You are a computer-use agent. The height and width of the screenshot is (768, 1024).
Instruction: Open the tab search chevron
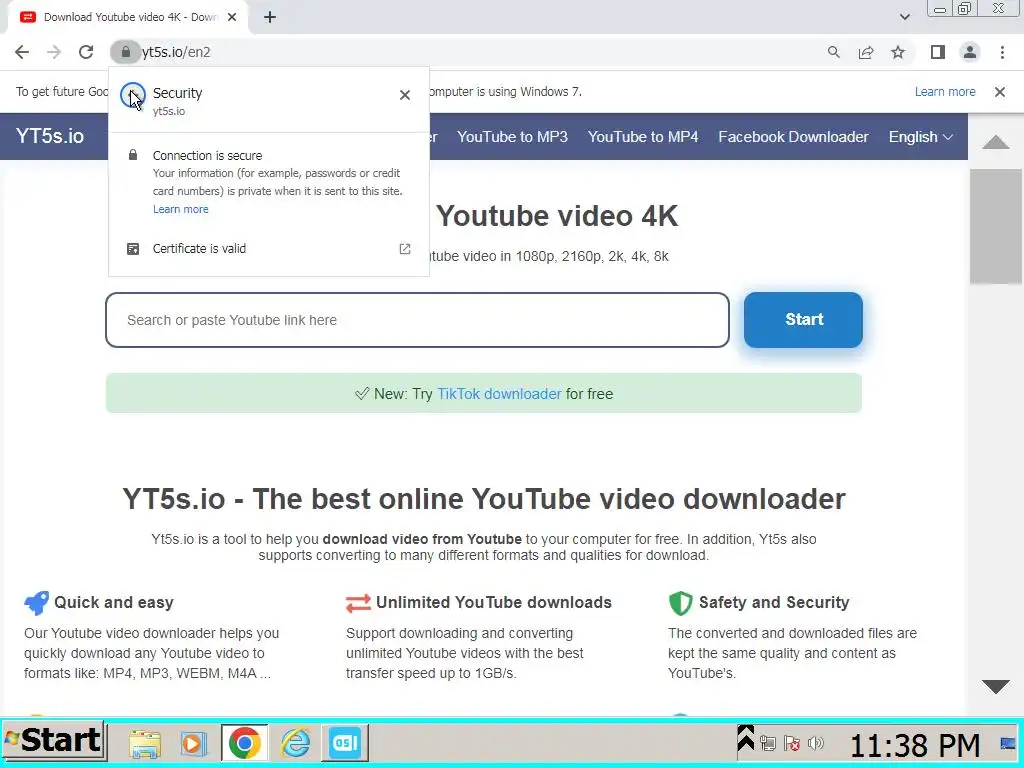[904, 17]
